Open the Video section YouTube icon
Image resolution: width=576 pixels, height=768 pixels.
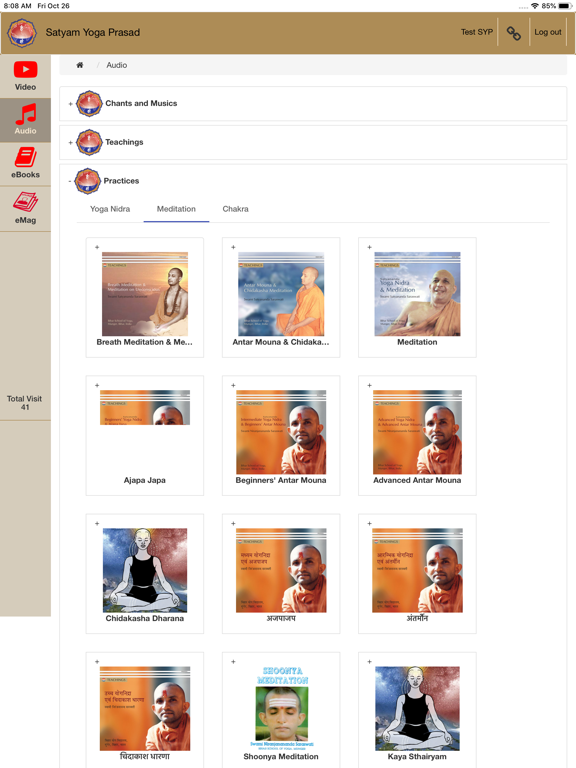point(25,70)
